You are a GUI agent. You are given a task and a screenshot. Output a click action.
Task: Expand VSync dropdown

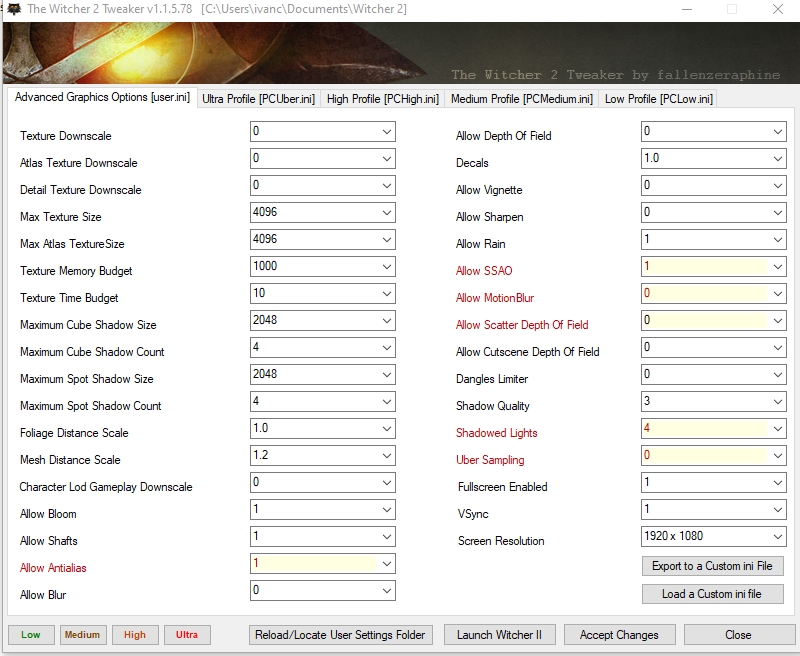tap(713, 510)
